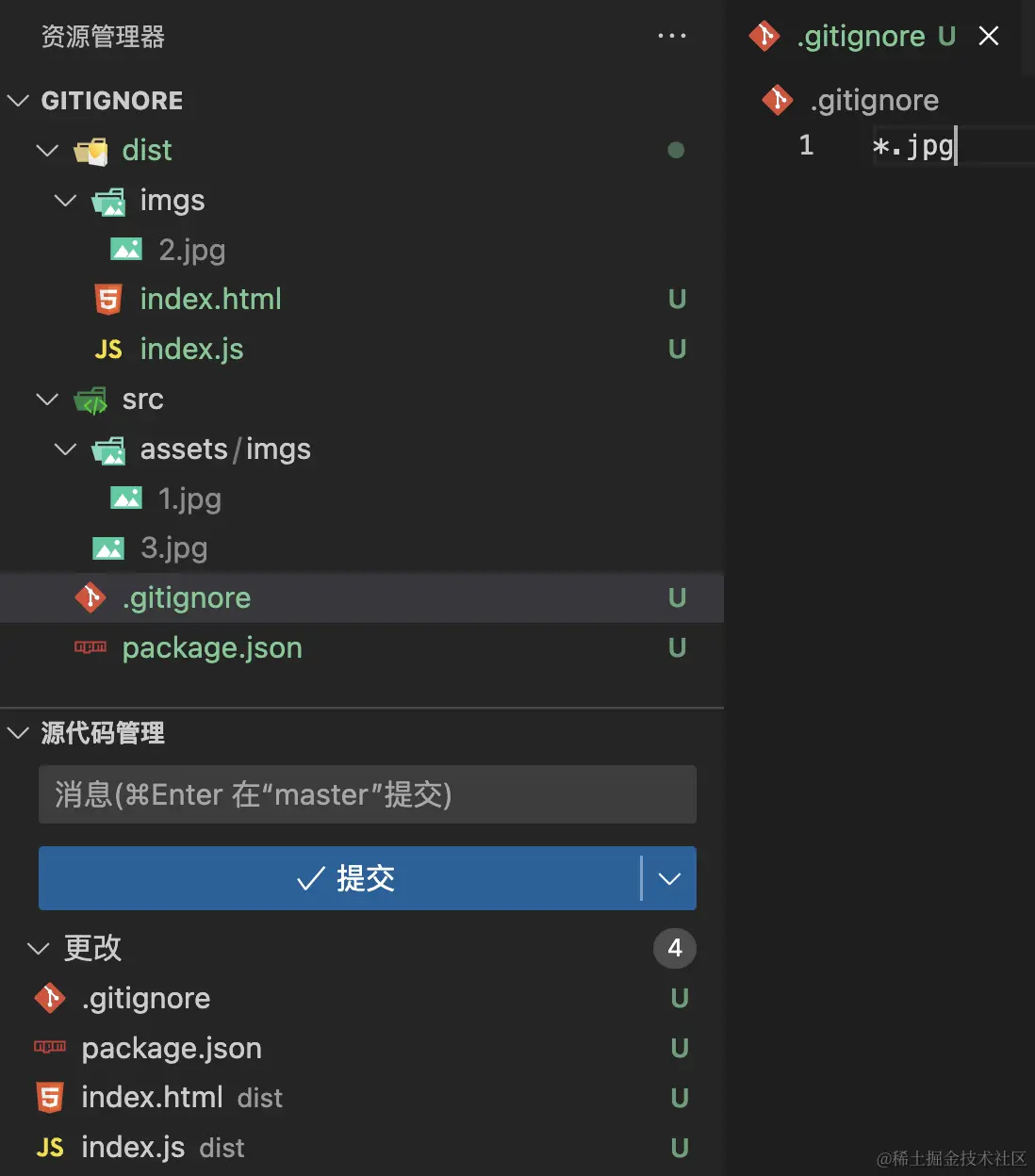Collapse the GITIGNORE root folder section

(19, 100)
